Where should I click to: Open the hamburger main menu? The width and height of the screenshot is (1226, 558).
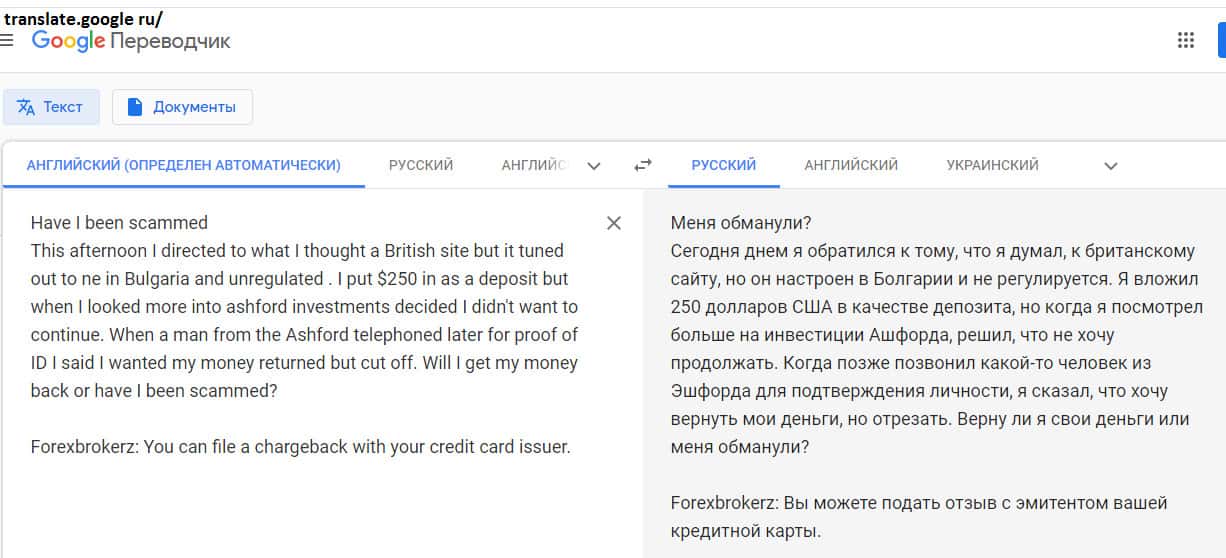coord(7,41)
